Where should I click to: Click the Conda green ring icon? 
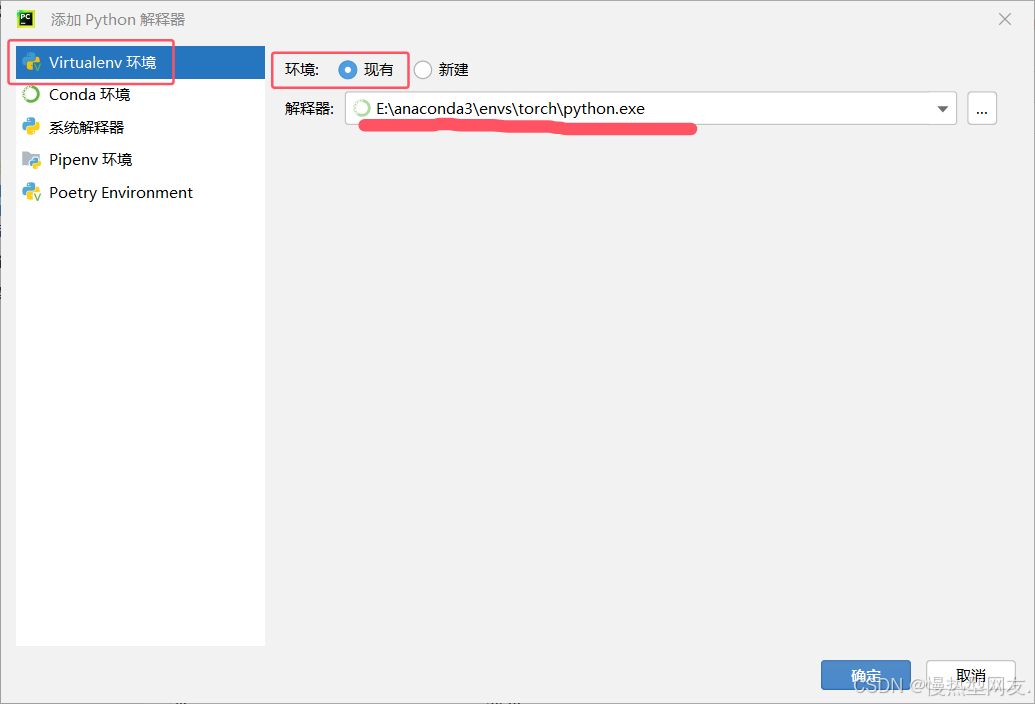point(31,95)
